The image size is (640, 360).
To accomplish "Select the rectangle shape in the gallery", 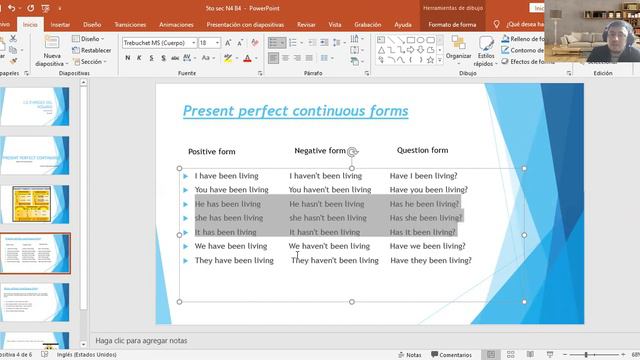I will (411, 40).
